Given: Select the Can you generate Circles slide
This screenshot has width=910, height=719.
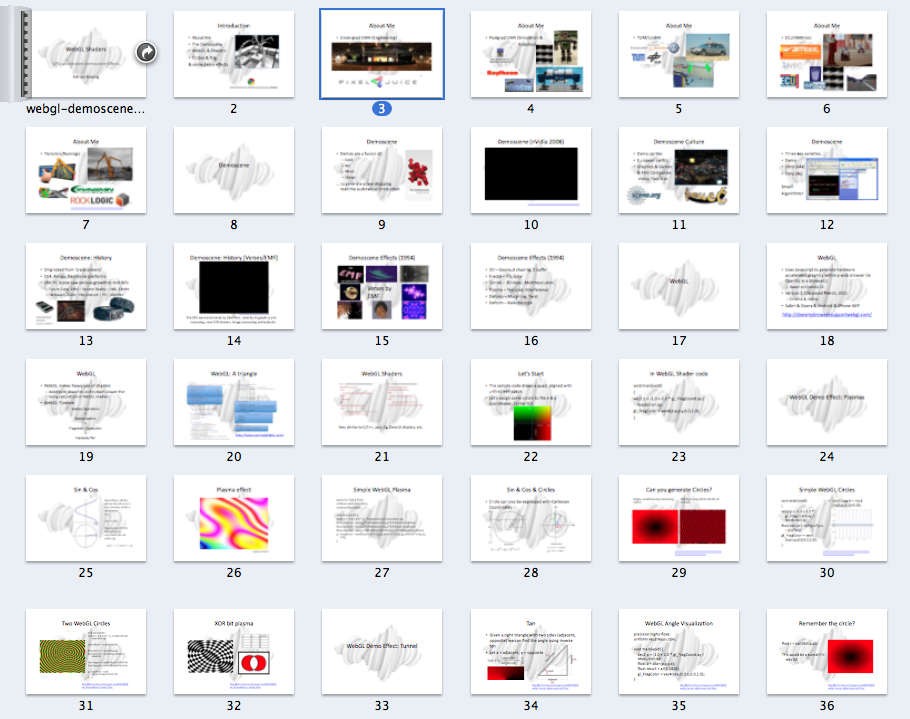Looking at the screenshot, I should [x=679, y=518].
